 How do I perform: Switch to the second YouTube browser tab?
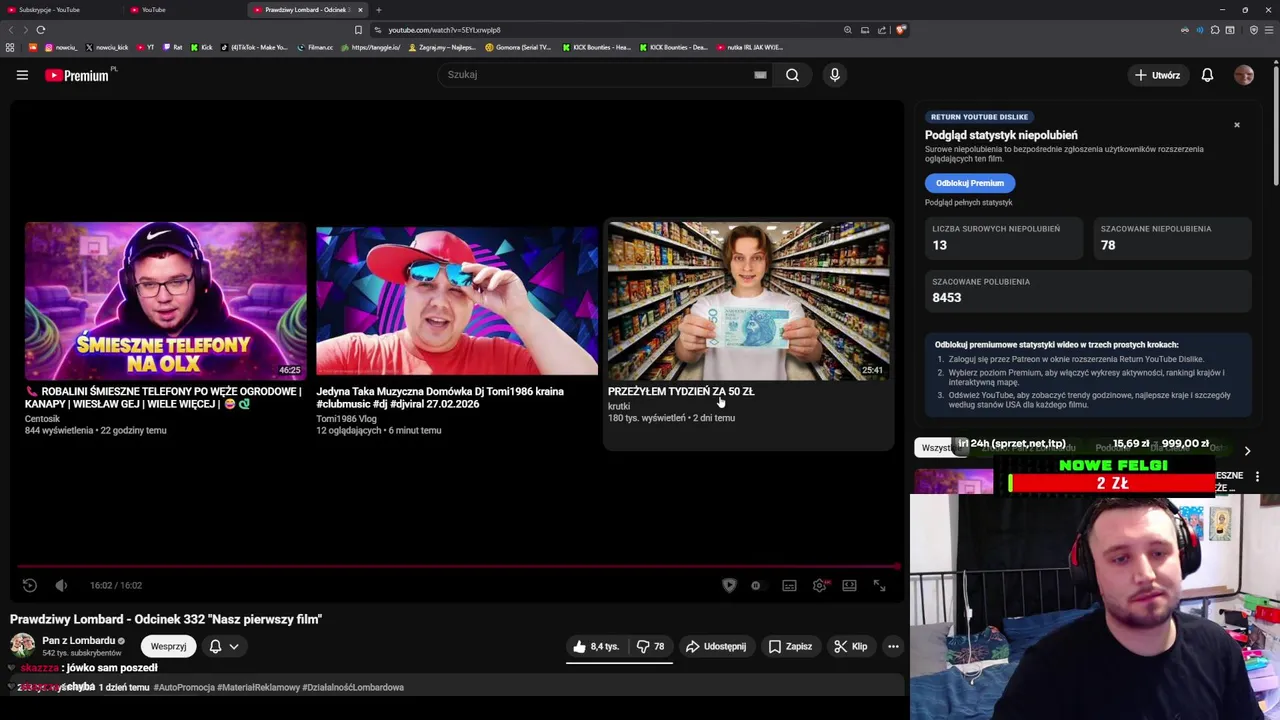point(183,10)
